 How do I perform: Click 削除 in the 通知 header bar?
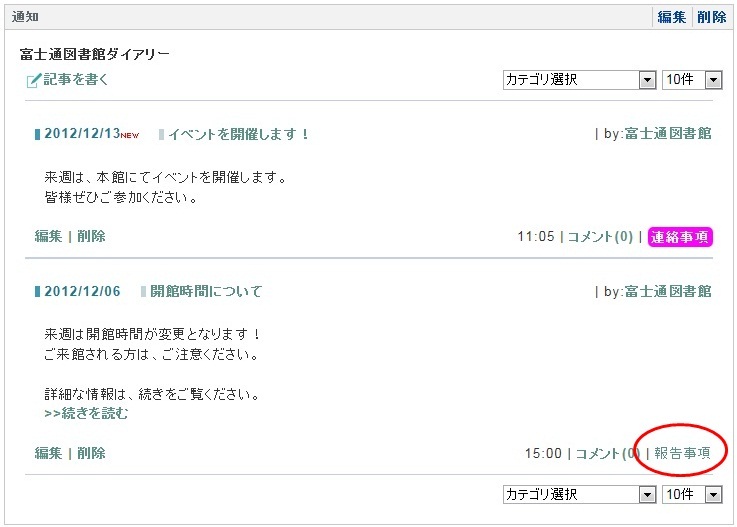tap(712, 17)
